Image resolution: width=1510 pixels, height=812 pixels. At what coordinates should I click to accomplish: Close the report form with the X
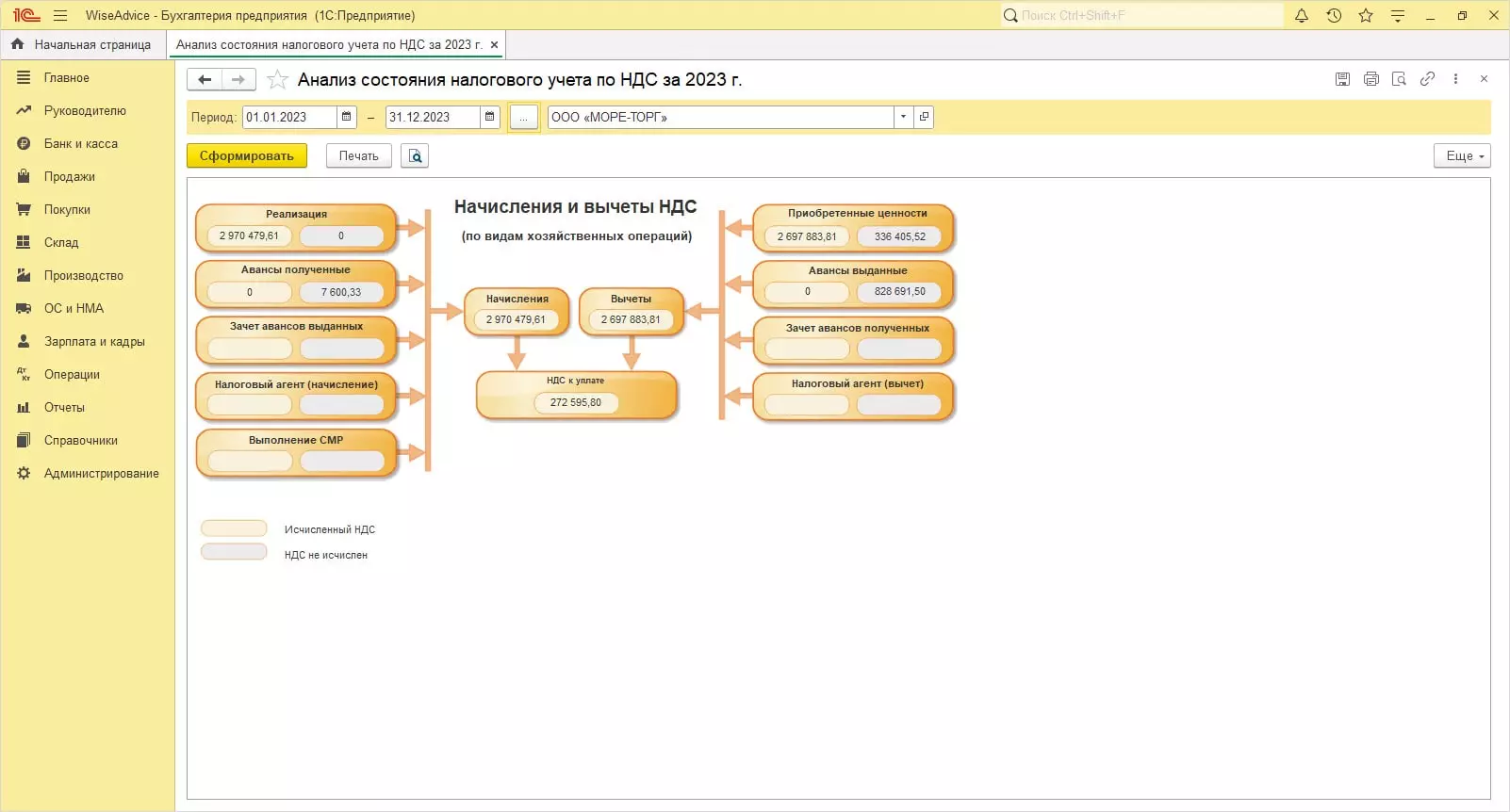(1485, 79)
